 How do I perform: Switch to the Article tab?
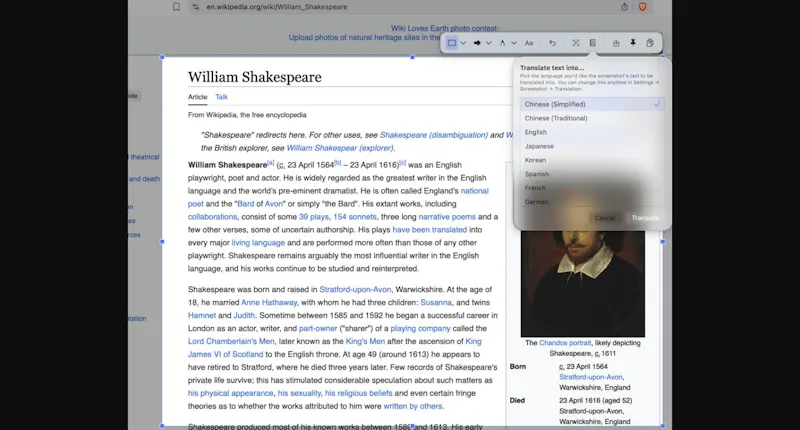(x=197, y=97)
